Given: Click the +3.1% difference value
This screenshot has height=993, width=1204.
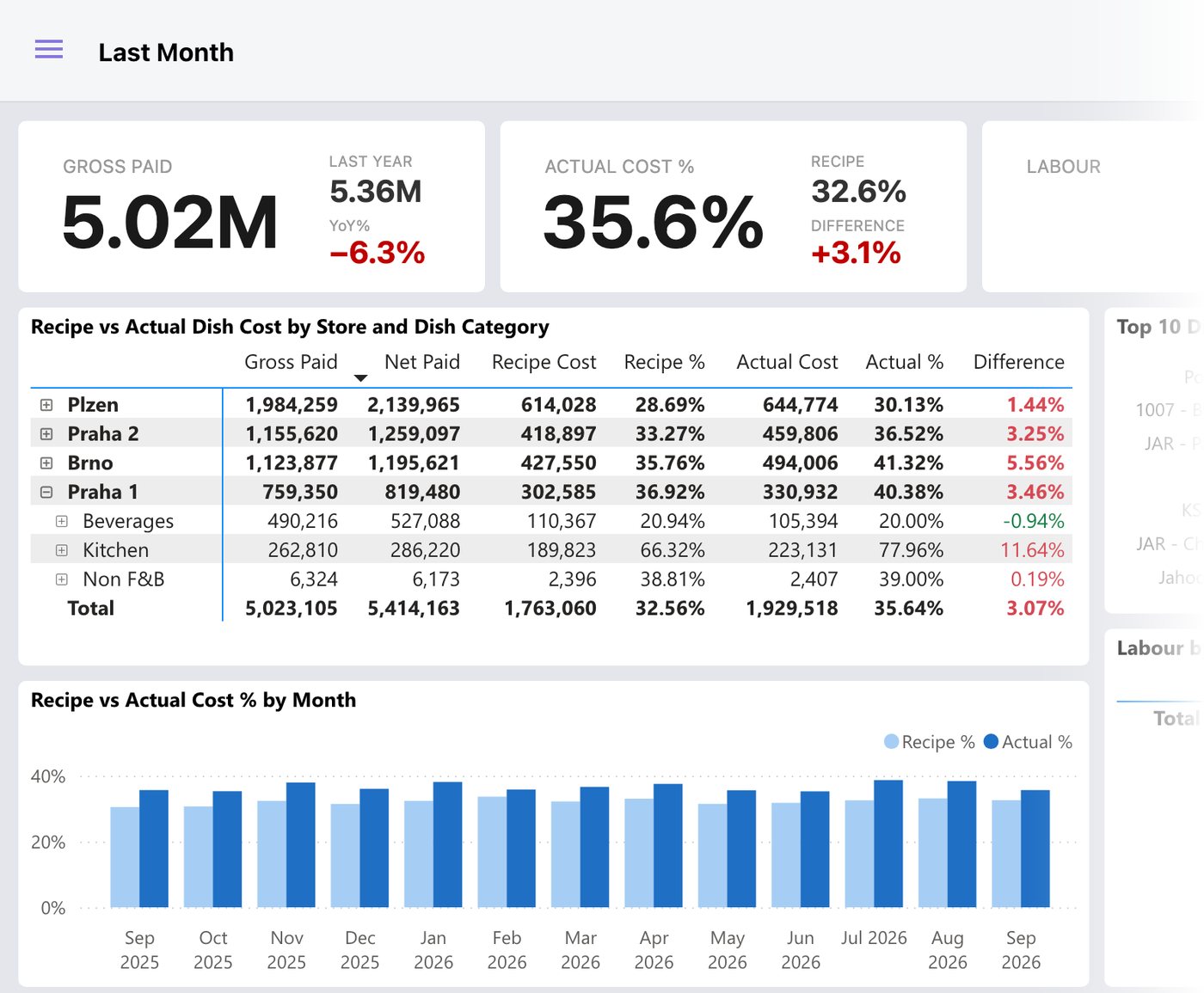Looking at the screenshot, I should click(856, 253).
